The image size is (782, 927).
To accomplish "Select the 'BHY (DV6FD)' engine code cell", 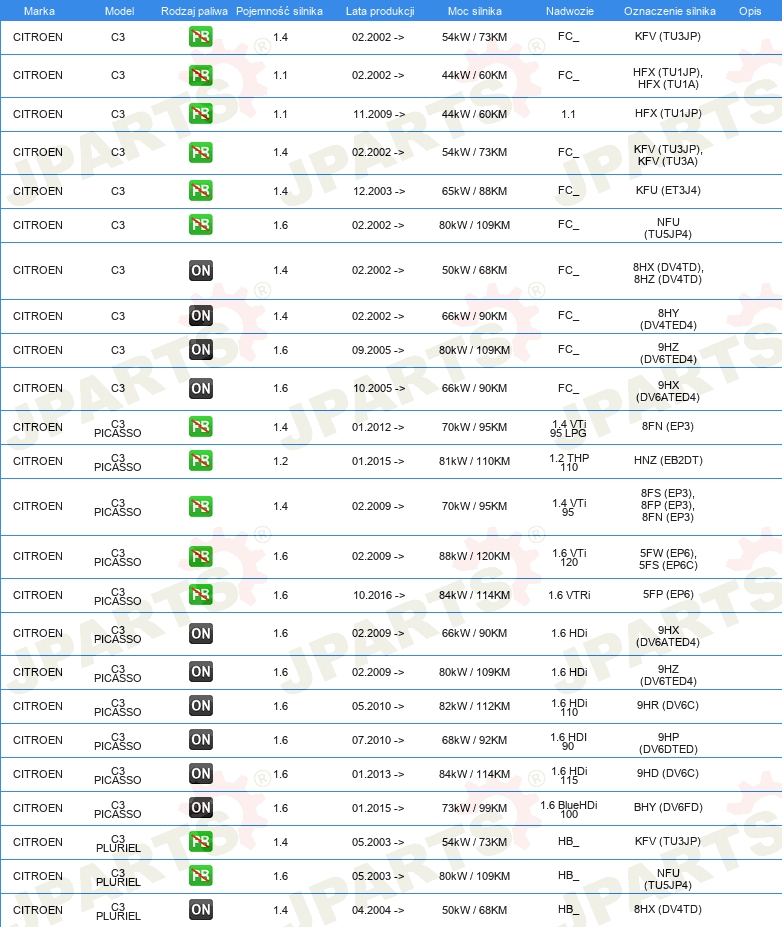I will pyautogui.click(x=668, y=807).
